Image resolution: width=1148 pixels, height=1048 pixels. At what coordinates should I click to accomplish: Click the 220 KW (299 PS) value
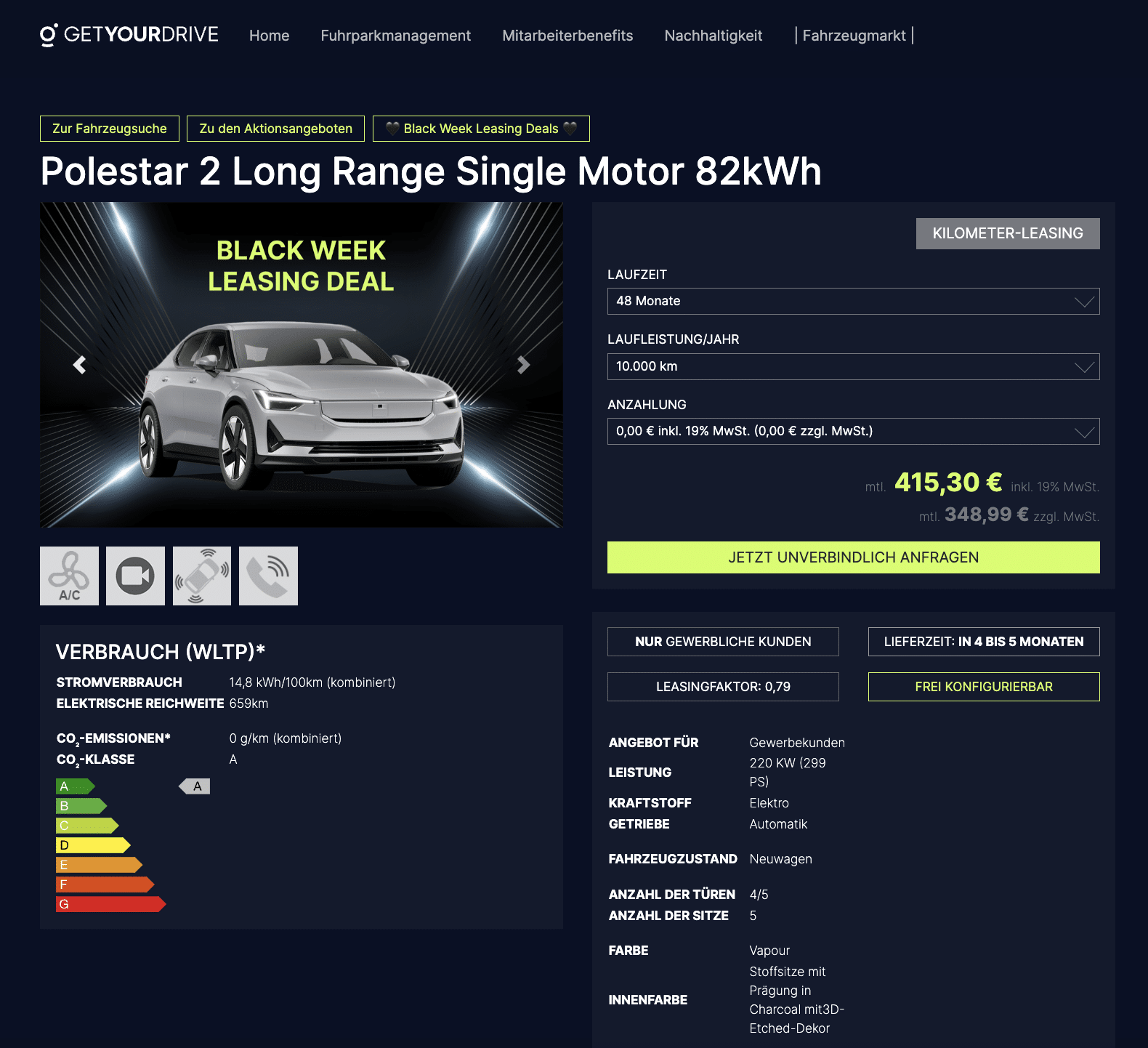(788, 772)
